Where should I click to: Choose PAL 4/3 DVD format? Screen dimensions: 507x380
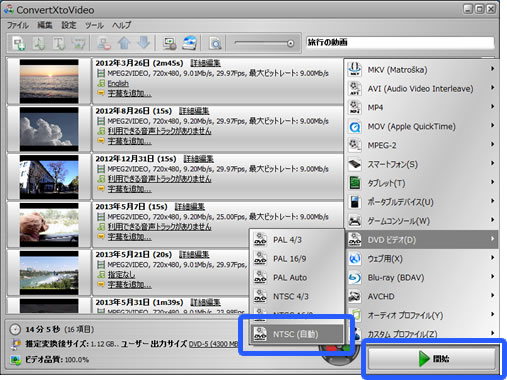297,240
